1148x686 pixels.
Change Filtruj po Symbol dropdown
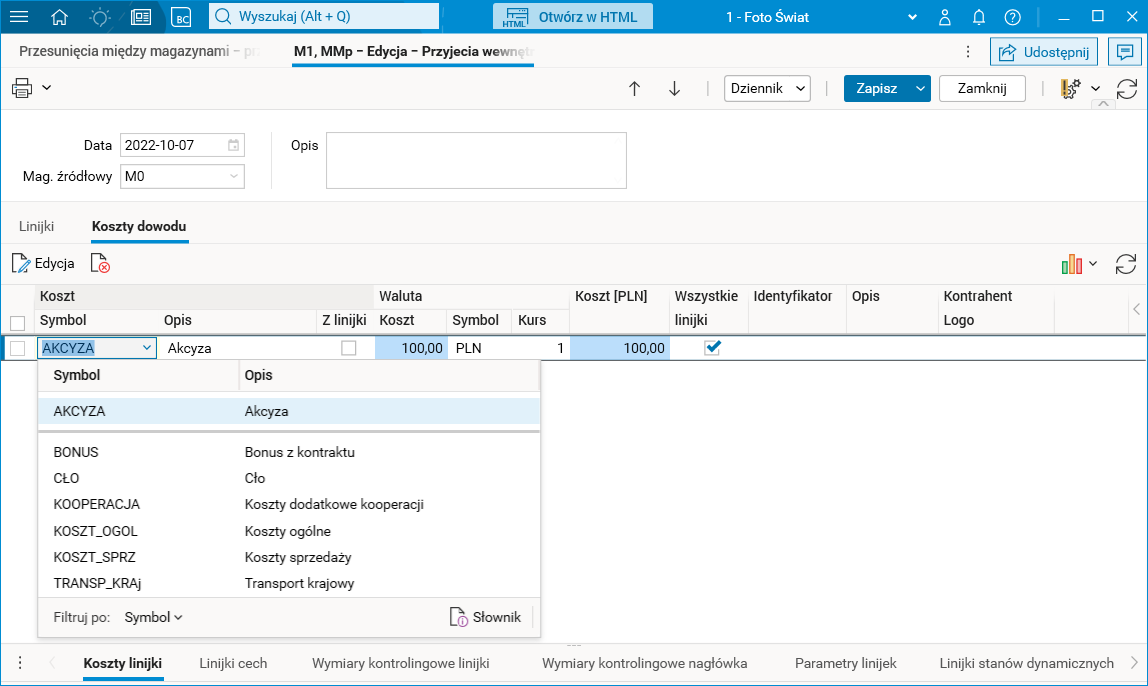[154, 617]
